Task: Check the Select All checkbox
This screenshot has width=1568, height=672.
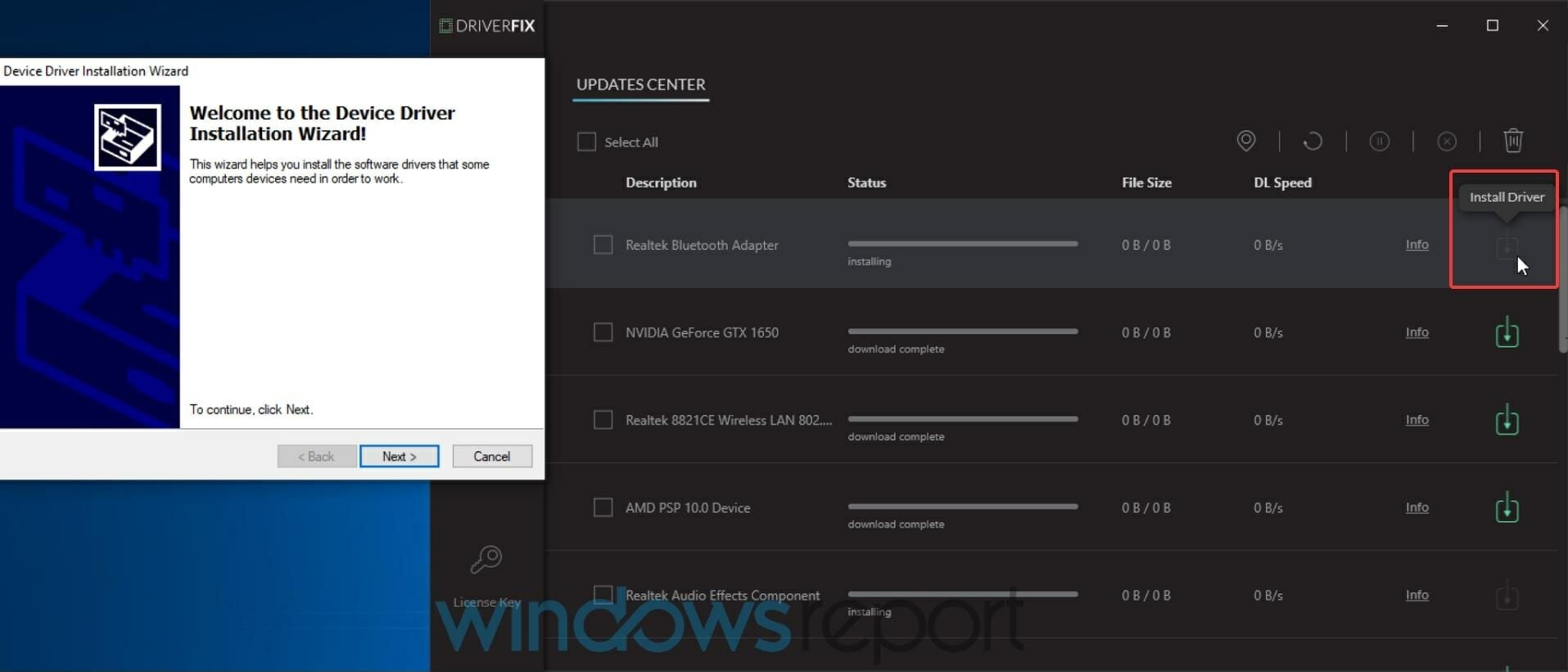Action: click(x=586, y=142)
